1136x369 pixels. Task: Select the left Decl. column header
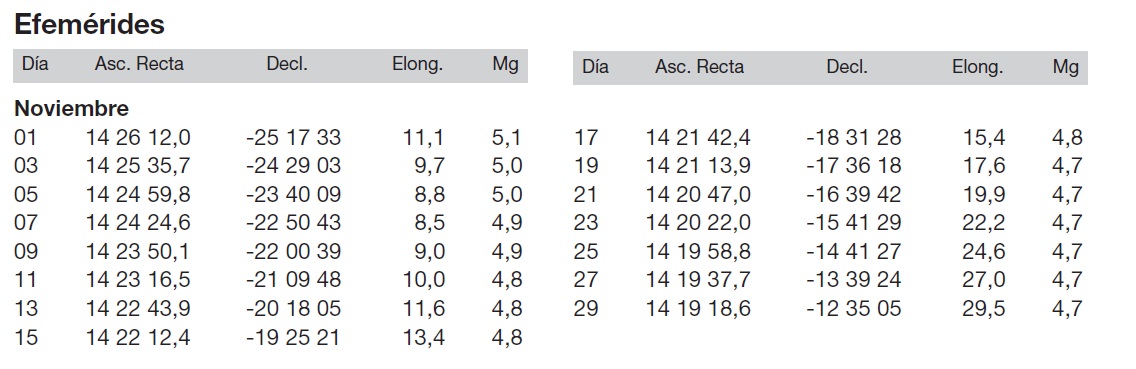tap(287, 64)
